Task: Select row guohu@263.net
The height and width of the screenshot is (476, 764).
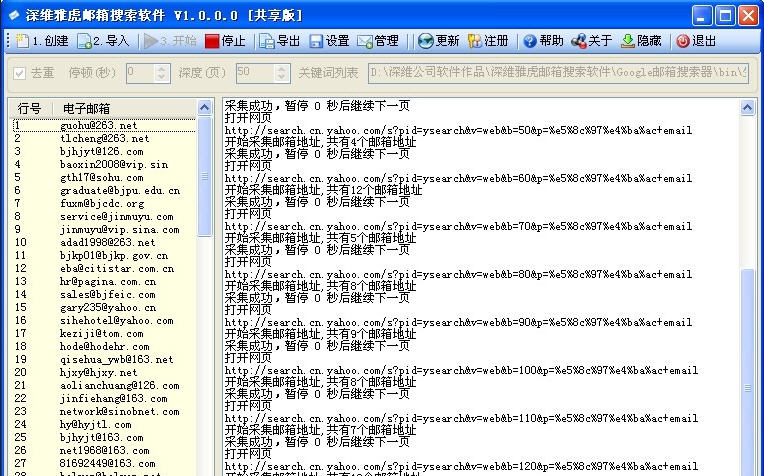Action: [103, 126]
